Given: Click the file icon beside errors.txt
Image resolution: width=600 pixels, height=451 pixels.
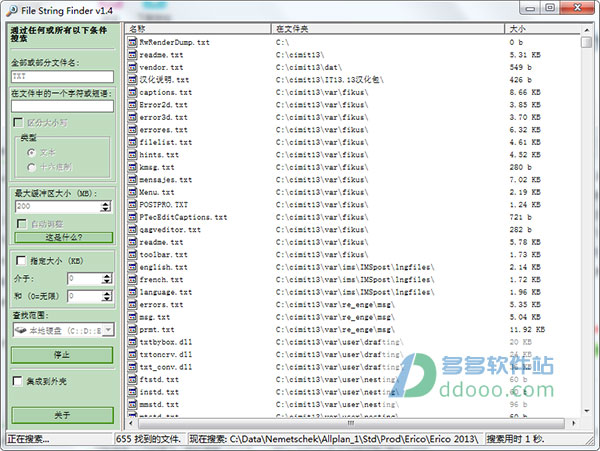Looking at the screenshot, I should coord(132,304).
